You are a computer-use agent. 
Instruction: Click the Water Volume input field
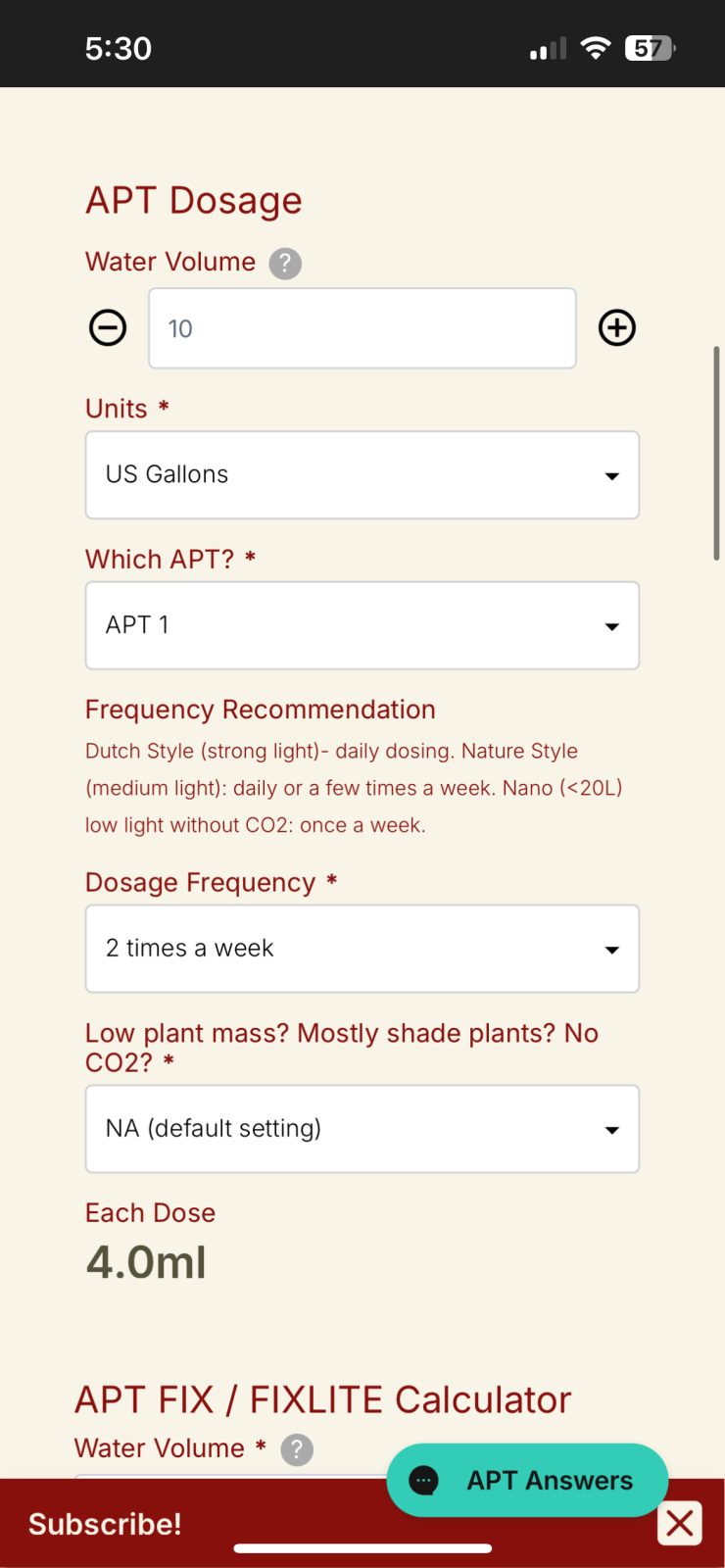pyautogui.click(x=362, y=328)
